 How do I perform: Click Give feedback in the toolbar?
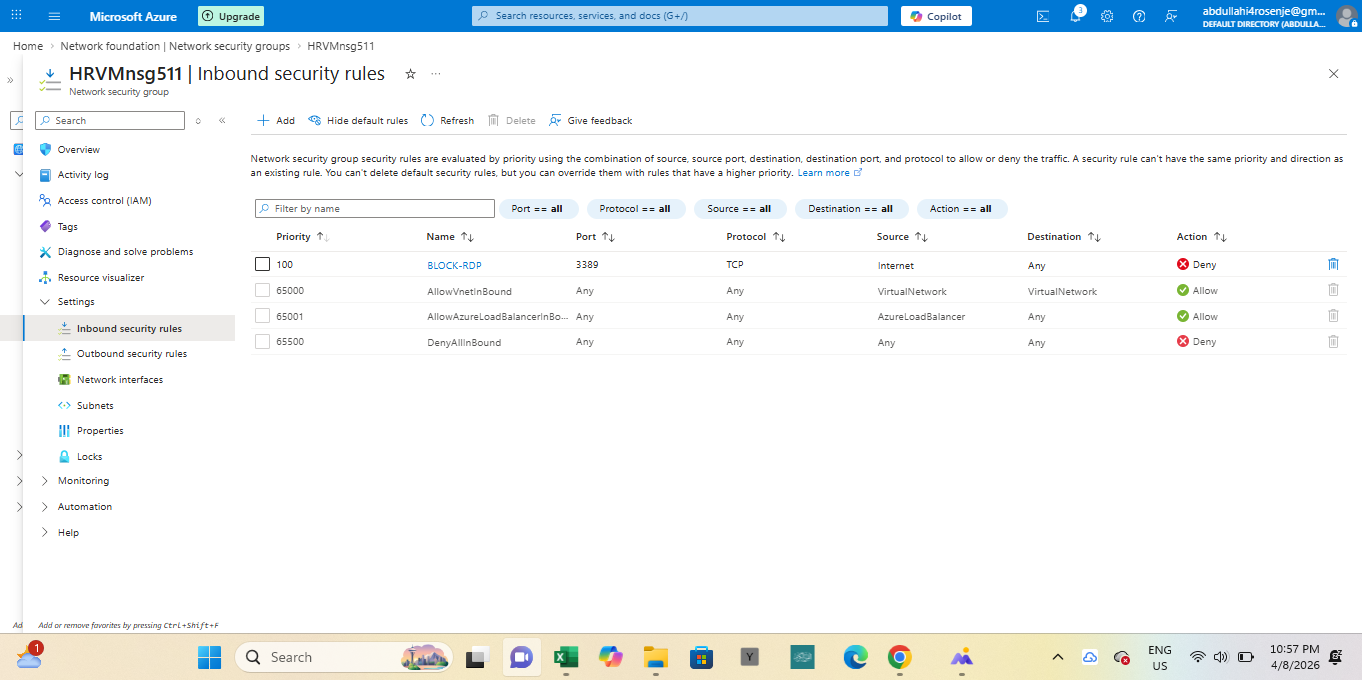[590, 120]
